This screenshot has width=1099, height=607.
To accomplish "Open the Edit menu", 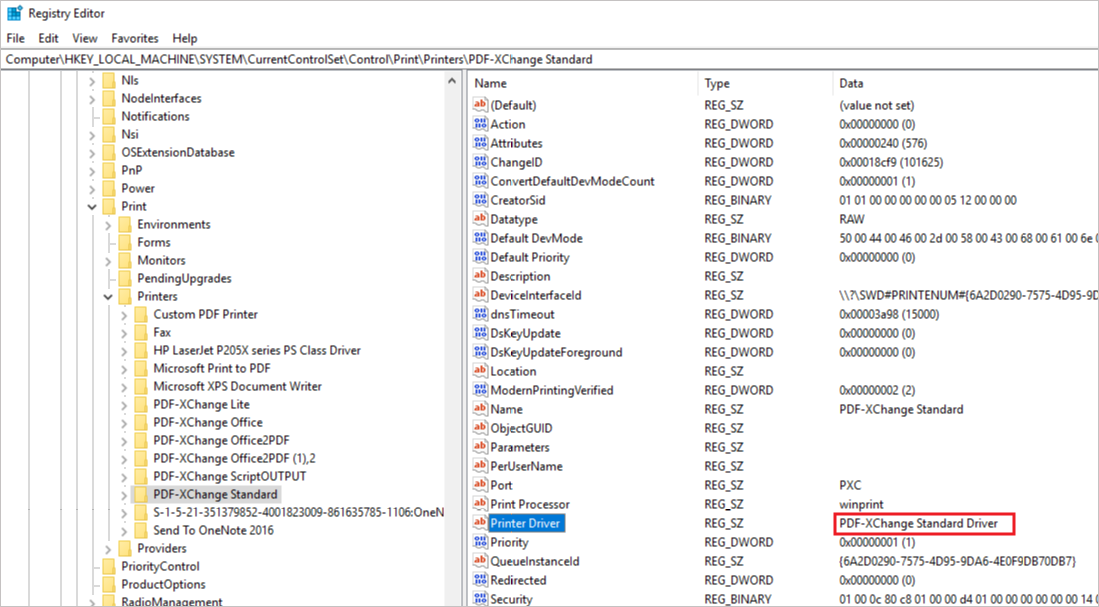I will [x=48, y=39].
